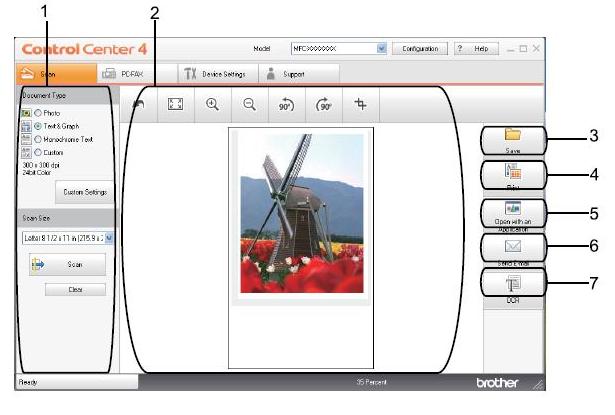Image resolution: width=615 pixels, height=415 pixels.
Task: Click the undo arrow in preview toolbar
Action: tap(137, 104)
